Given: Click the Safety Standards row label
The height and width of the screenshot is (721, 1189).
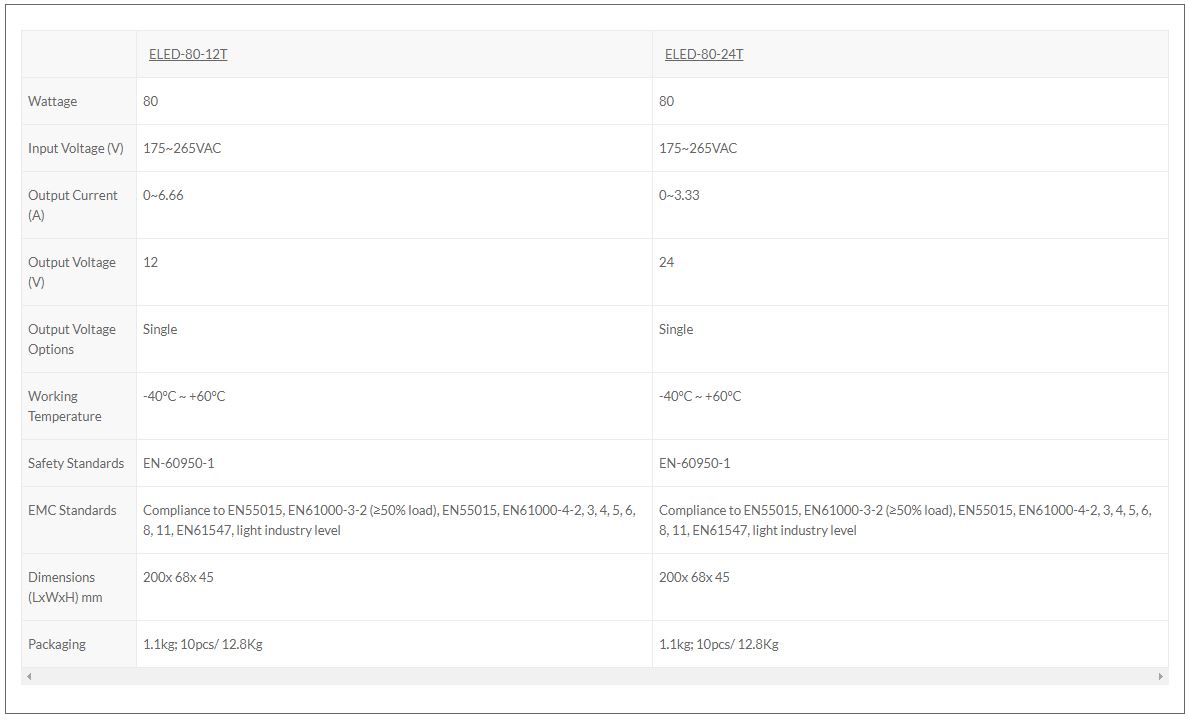Looking at the screenshot, I should (x=76, y=463).
